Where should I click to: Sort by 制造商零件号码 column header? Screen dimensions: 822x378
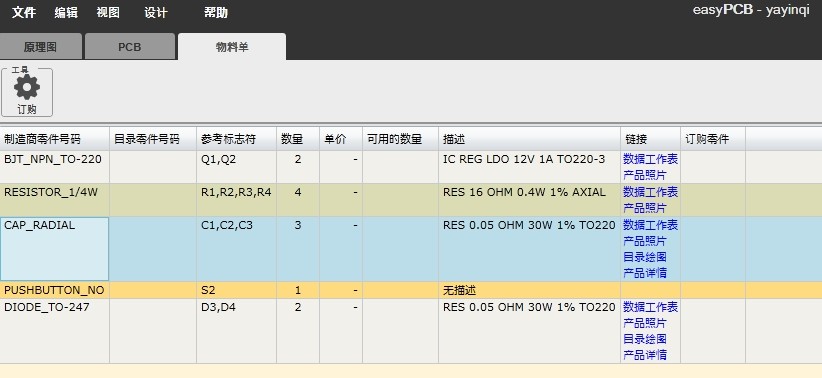pyautogui.click(x=55, y=139)
